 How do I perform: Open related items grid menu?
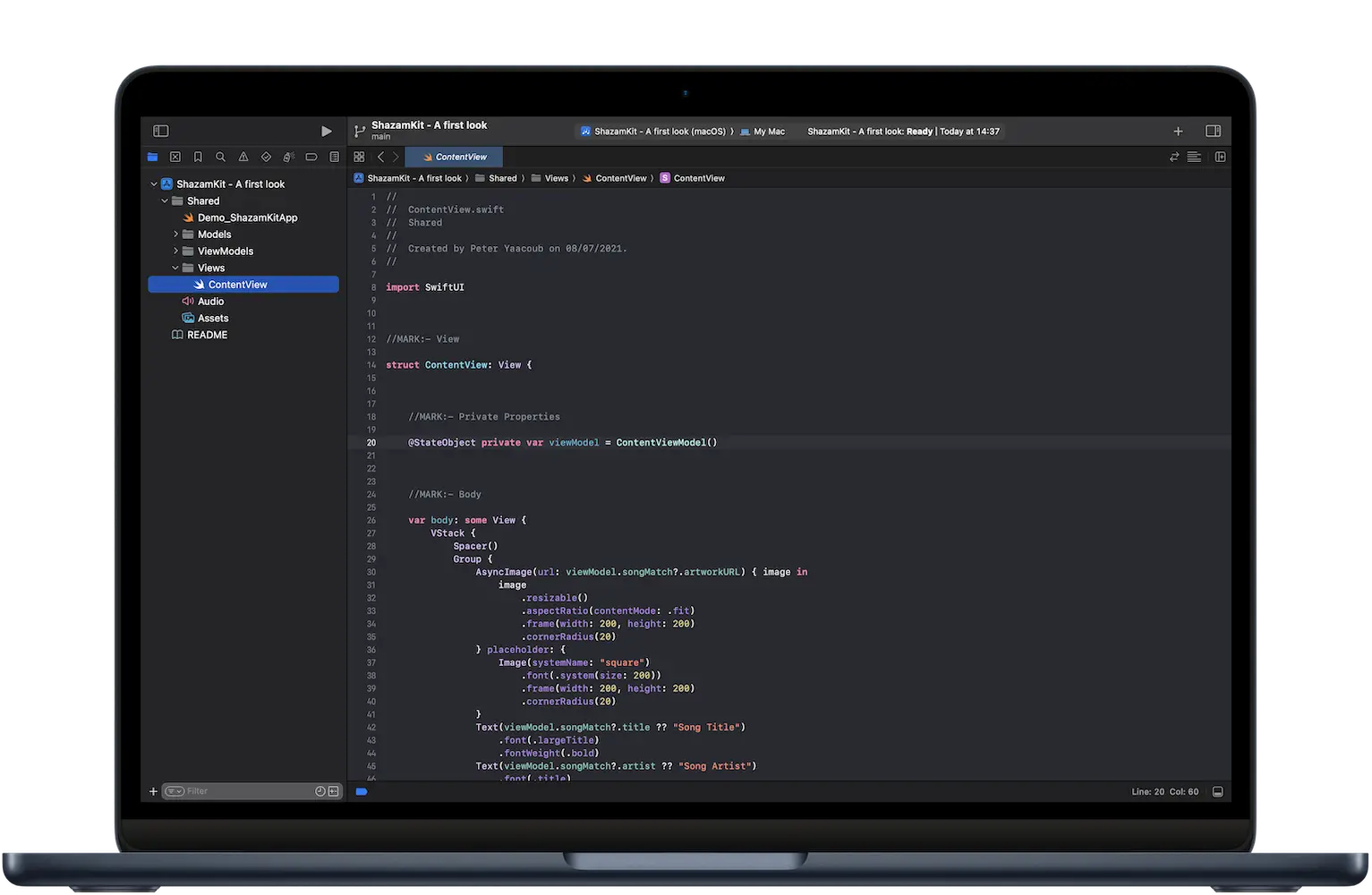tap(359, 157)
